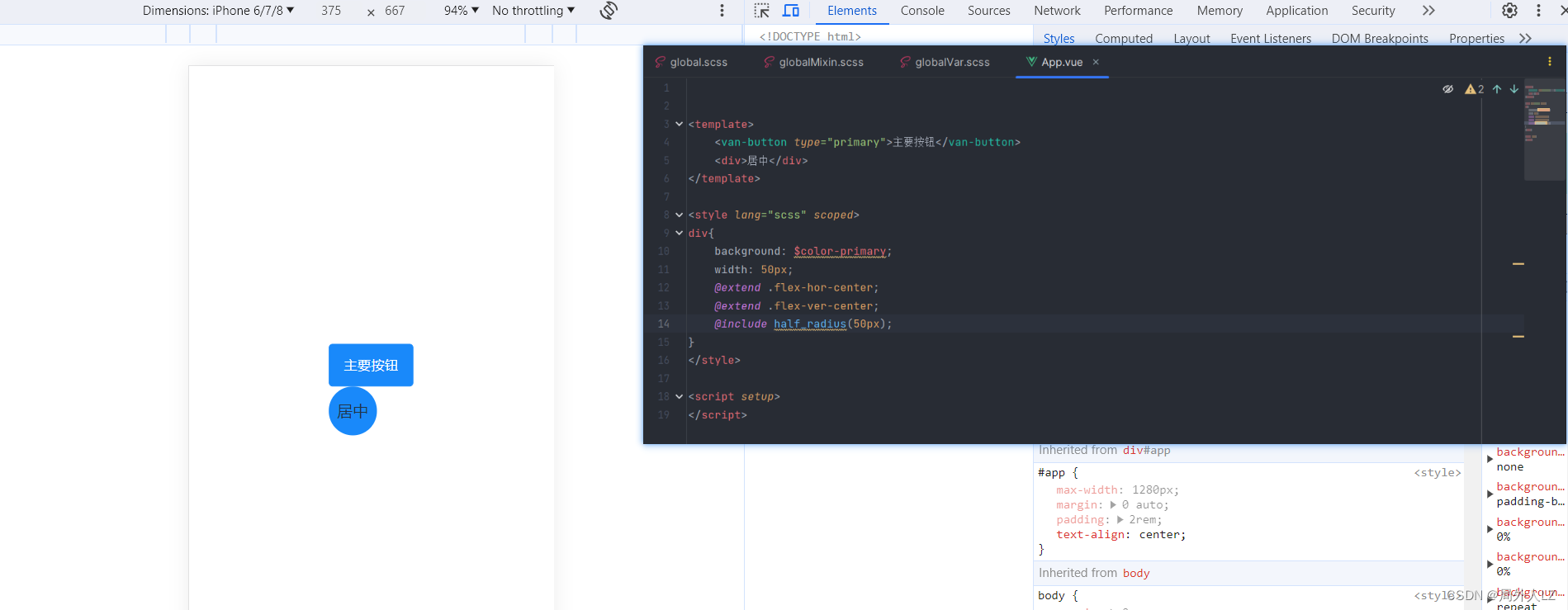
Task: Select the Computed sidebar tab
Action: pyautogui.click(x=1124, y=39)
